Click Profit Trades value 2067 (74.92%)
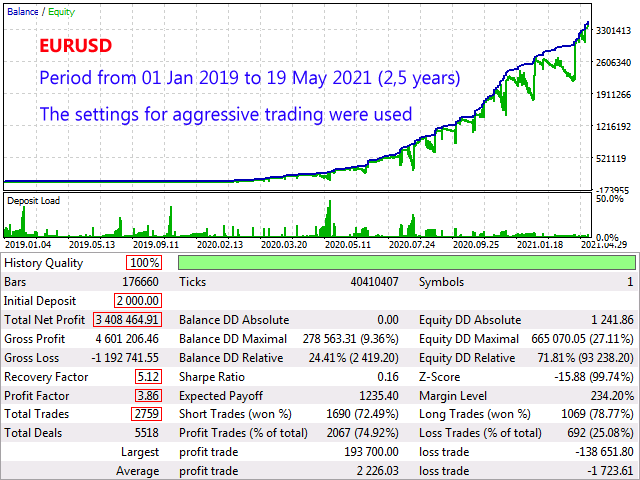The image size is (640, 480). click(362, 433)
